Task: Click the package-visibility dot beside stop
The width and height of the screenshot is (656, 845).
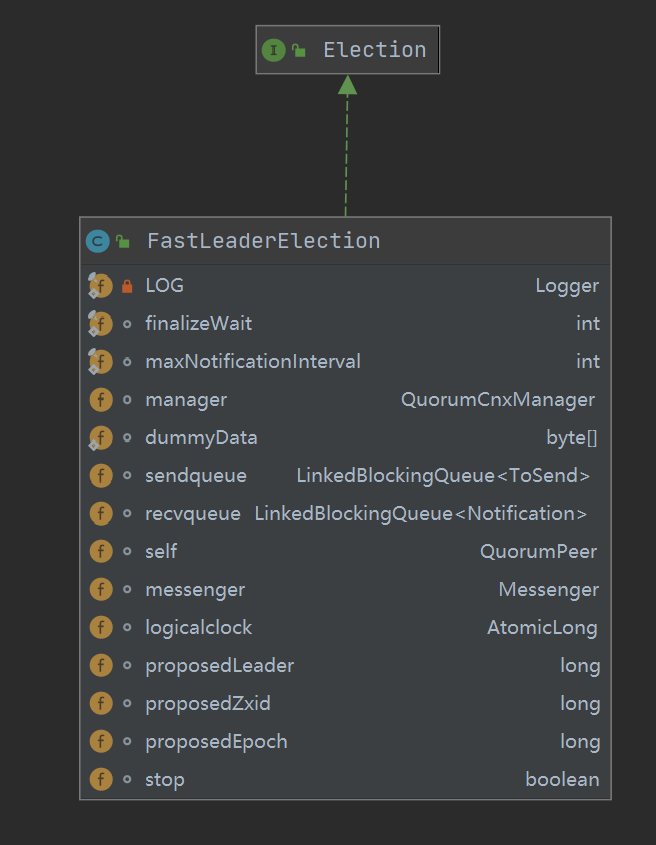Action: tap(127, 779)
